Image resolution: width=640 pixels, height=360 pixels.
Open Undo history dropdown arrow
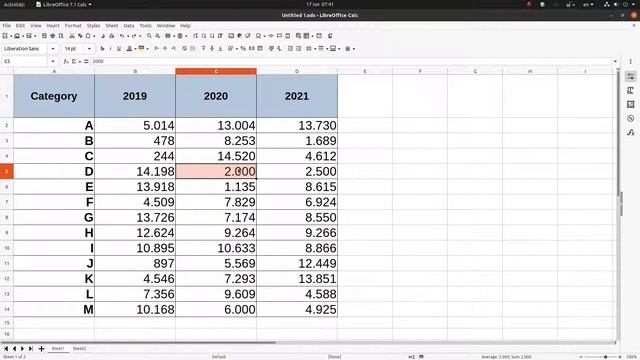128,36
